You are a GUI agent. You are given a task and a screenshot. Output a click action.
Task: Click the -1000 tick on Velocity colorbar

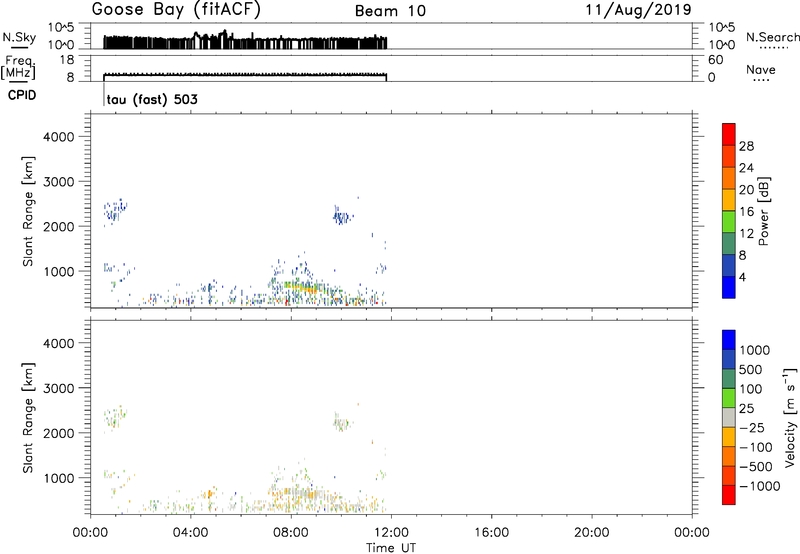pos(759,486)
